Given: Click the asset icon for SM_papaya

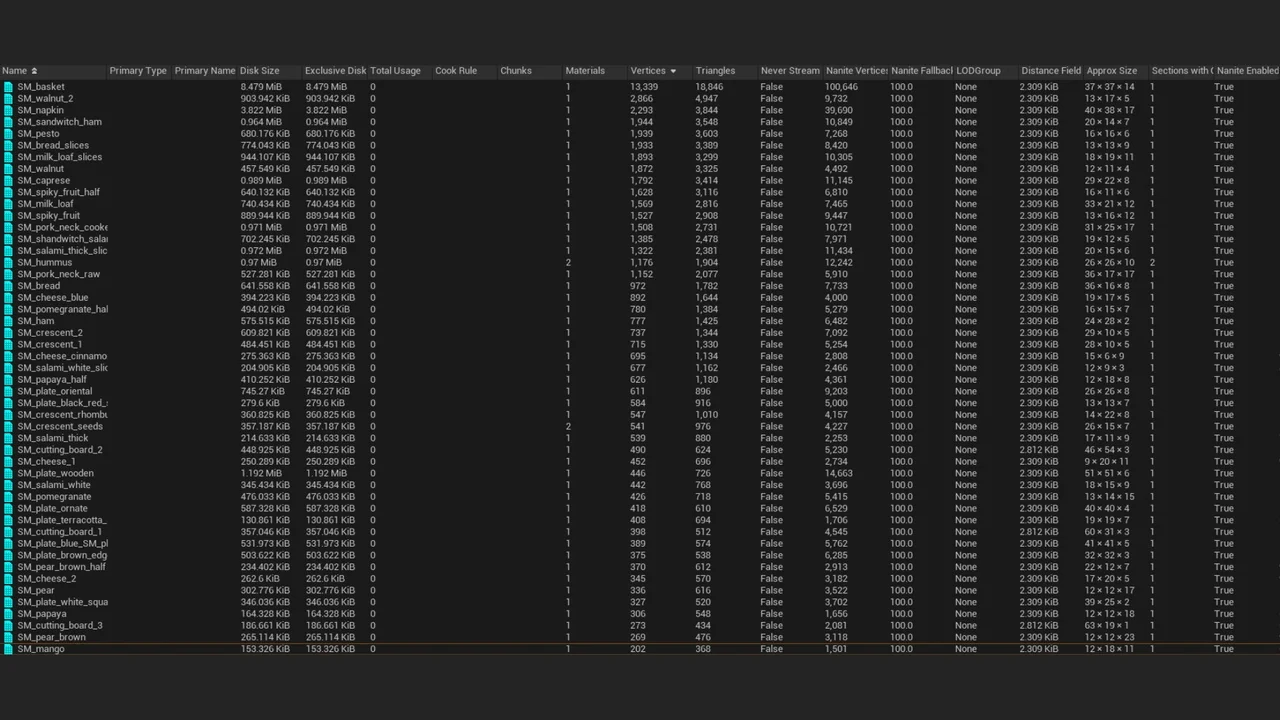Looking at the screenshot, I should pyautogui.click(x=8, y=614).
